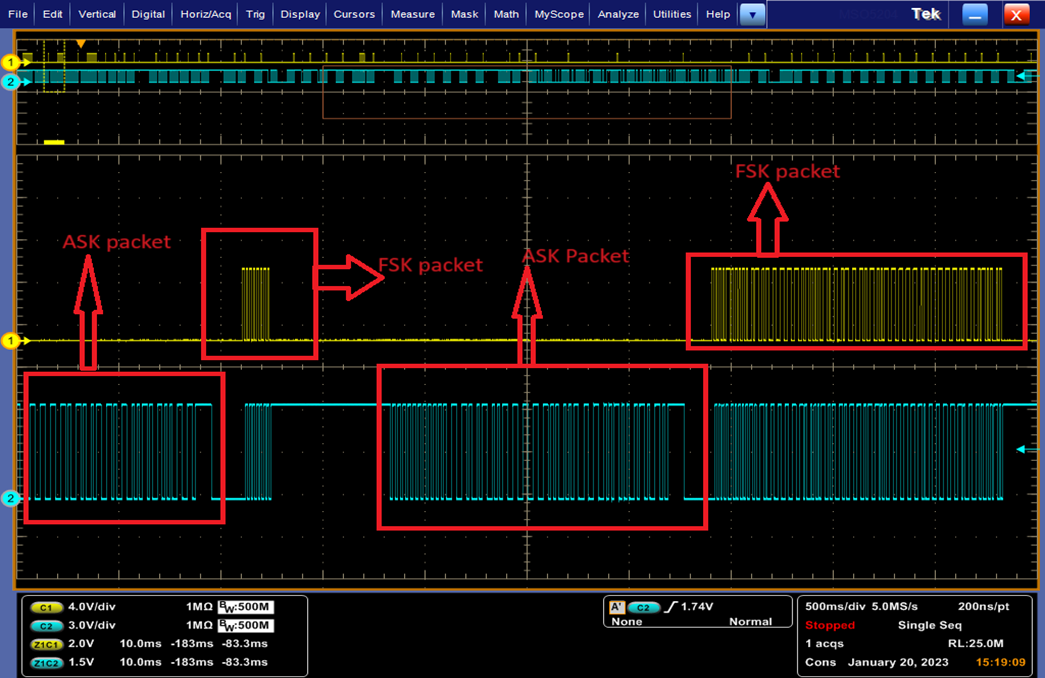This screenshot has width=1045, height=678.
Task: Open the Horiz/Acq menu
Action: (206, 15)
